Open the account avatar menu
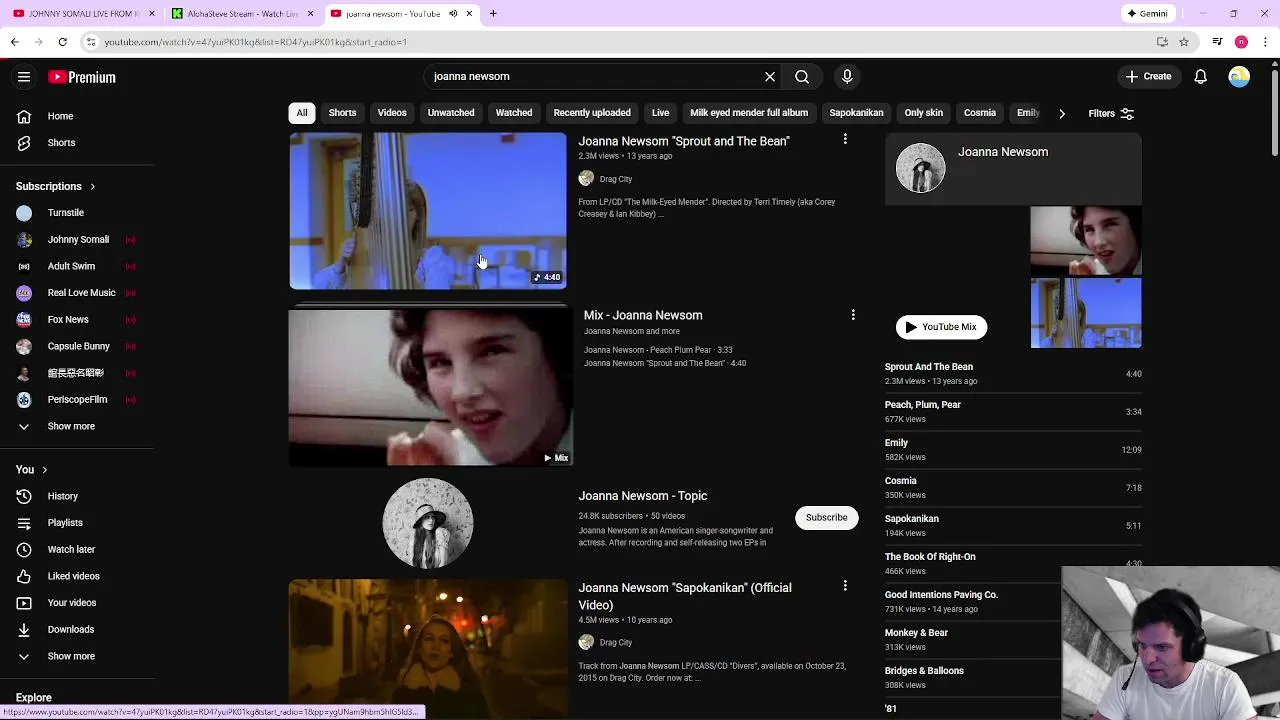This screenshot has height=720, width=1280. 1239,76
